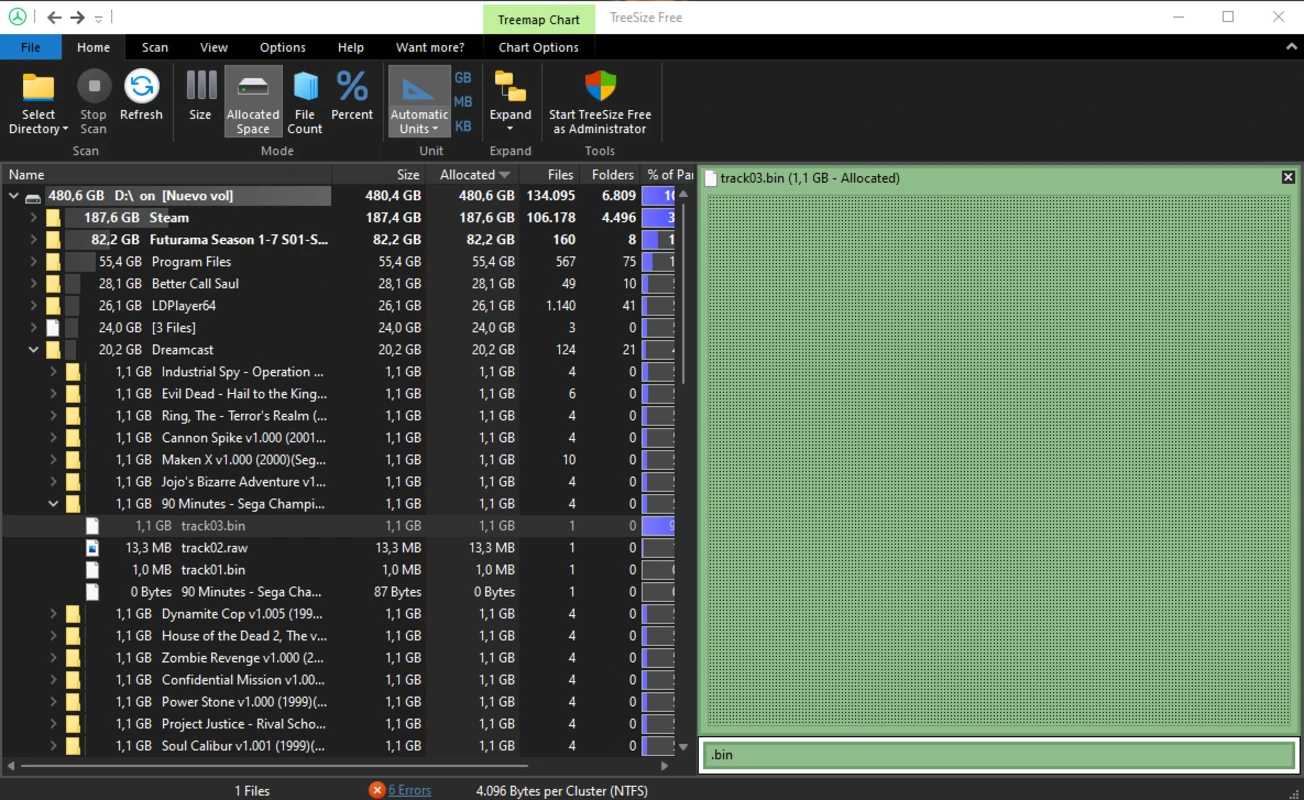Set units to MB
The width and height of the screenshot is (1304, 800).
(462, 101)
